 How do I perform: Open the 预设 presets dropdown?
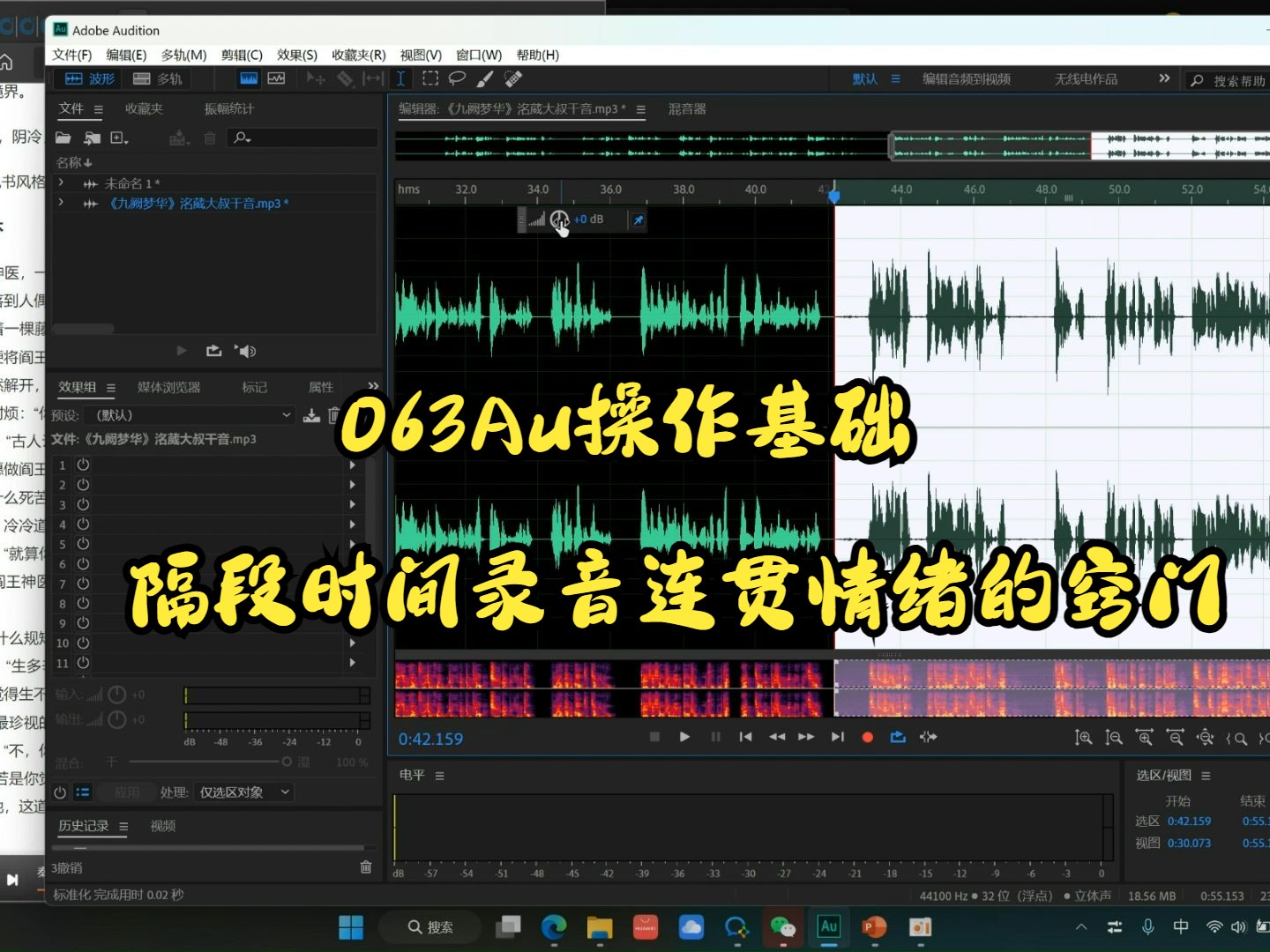[192, 414]
